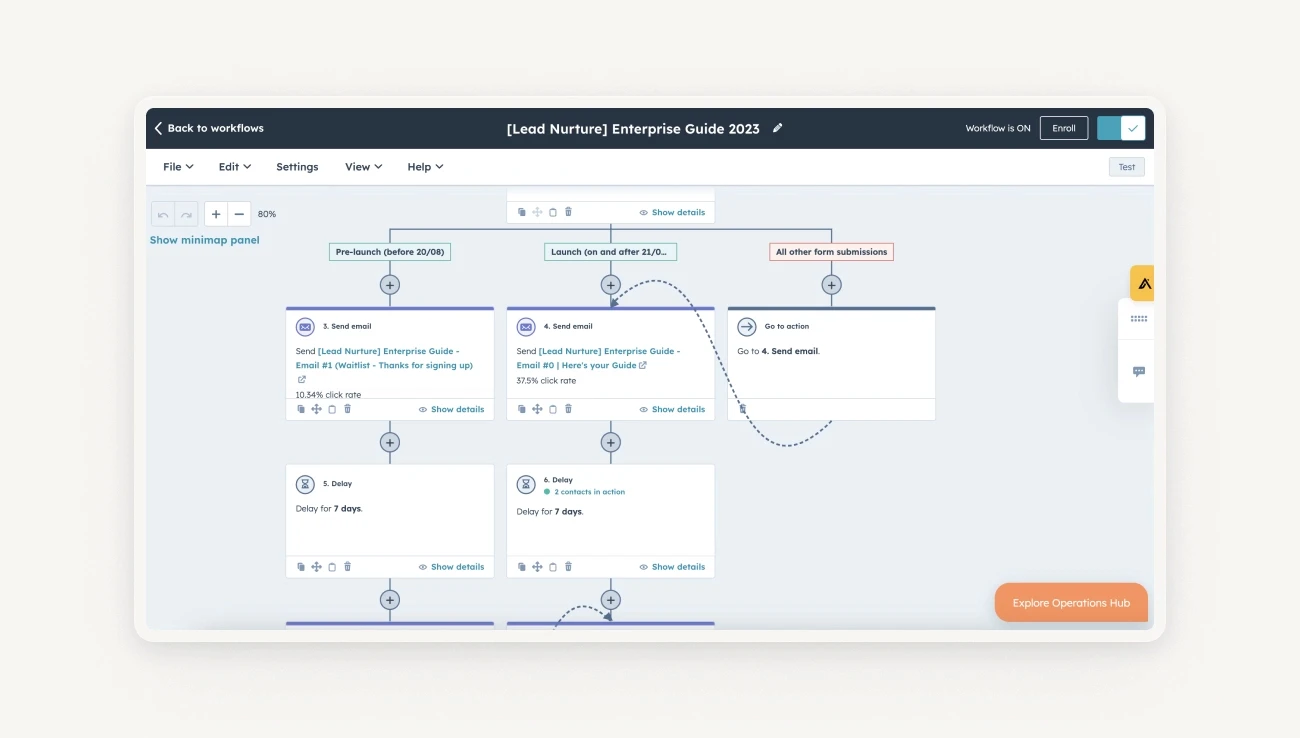This screenshot has width=1300, height=738.
Task: Undo the last change
Action: point(163,214)
